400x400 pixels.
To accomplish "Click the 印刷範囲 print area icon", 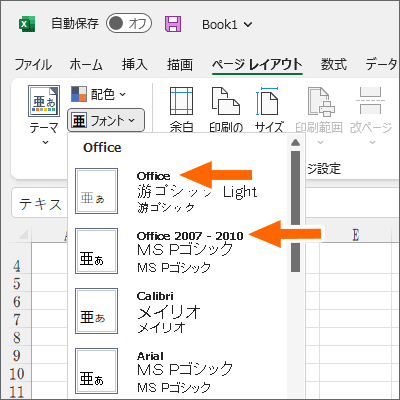I will tap(321, 101).
